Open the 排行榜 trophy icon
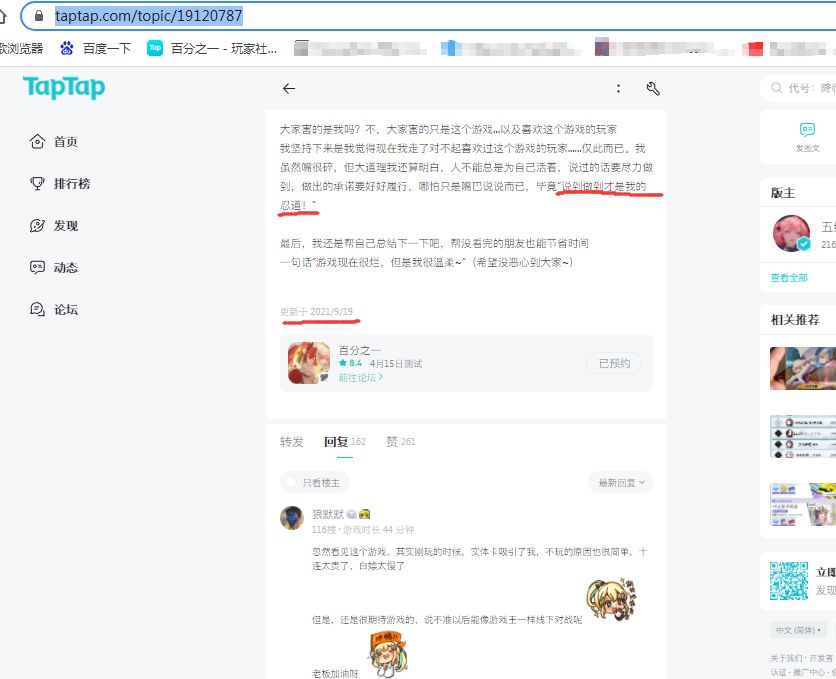 tap(37, 184)
